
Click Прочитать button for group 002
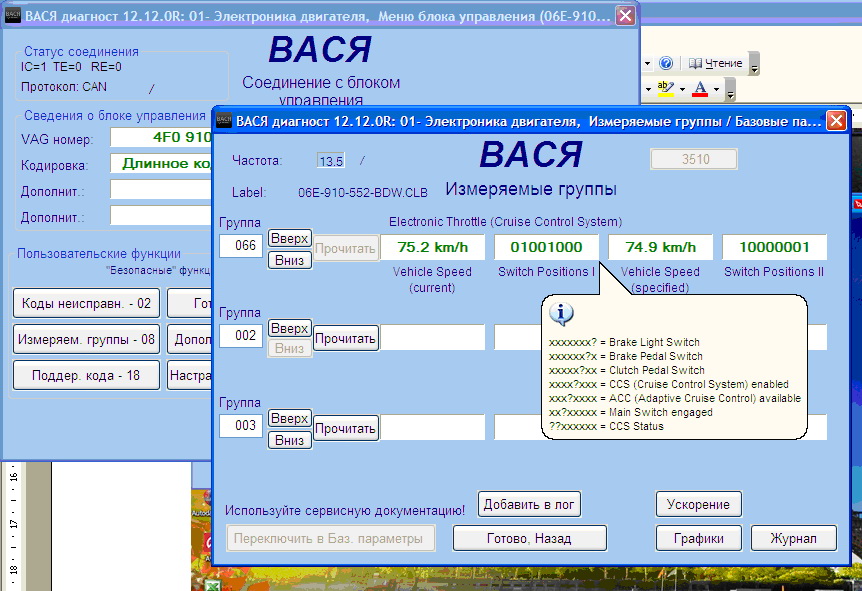click(345, 339)
